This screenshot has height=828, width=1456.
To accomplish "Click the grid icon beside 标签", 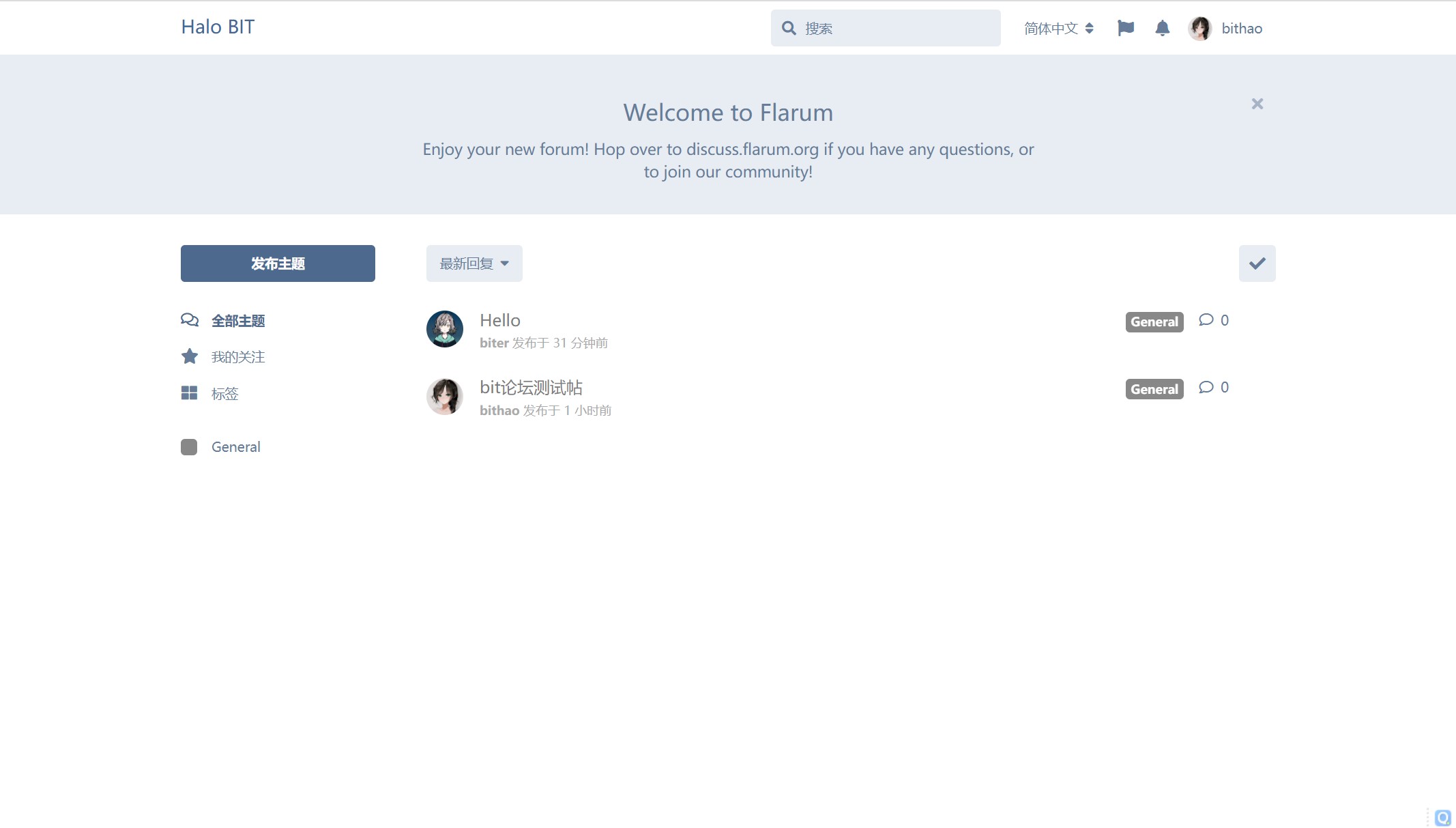I will (x=189, y=393).
